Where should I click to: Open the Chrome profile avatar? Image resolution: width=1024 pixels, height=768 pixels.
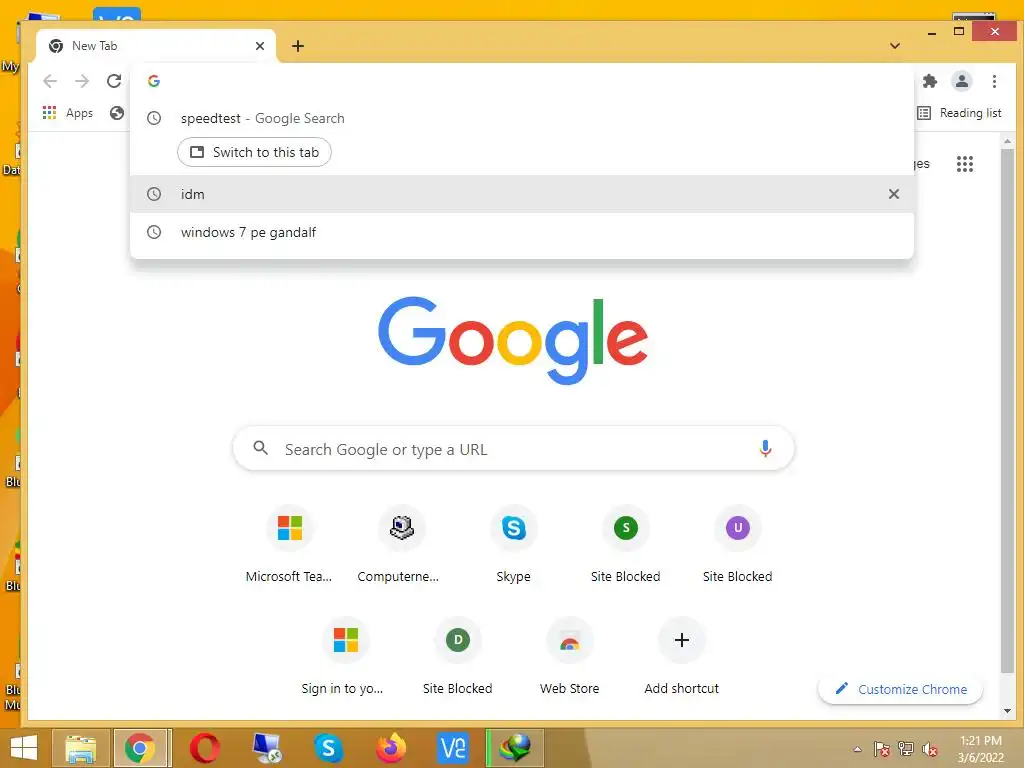point(961,81)
